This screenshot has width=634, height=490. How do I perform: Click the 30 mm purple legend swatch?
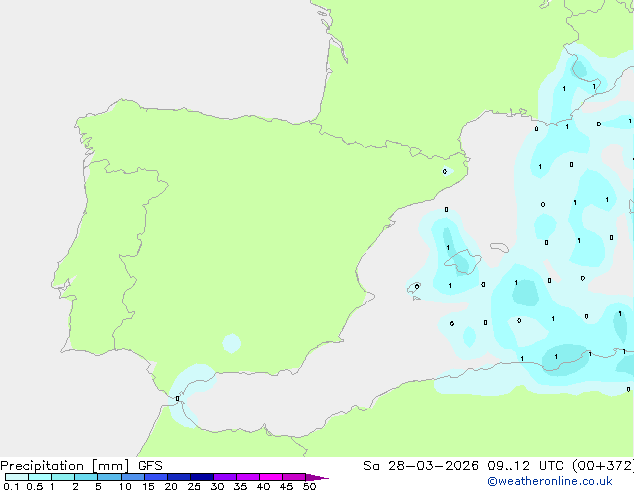(225, 477)
